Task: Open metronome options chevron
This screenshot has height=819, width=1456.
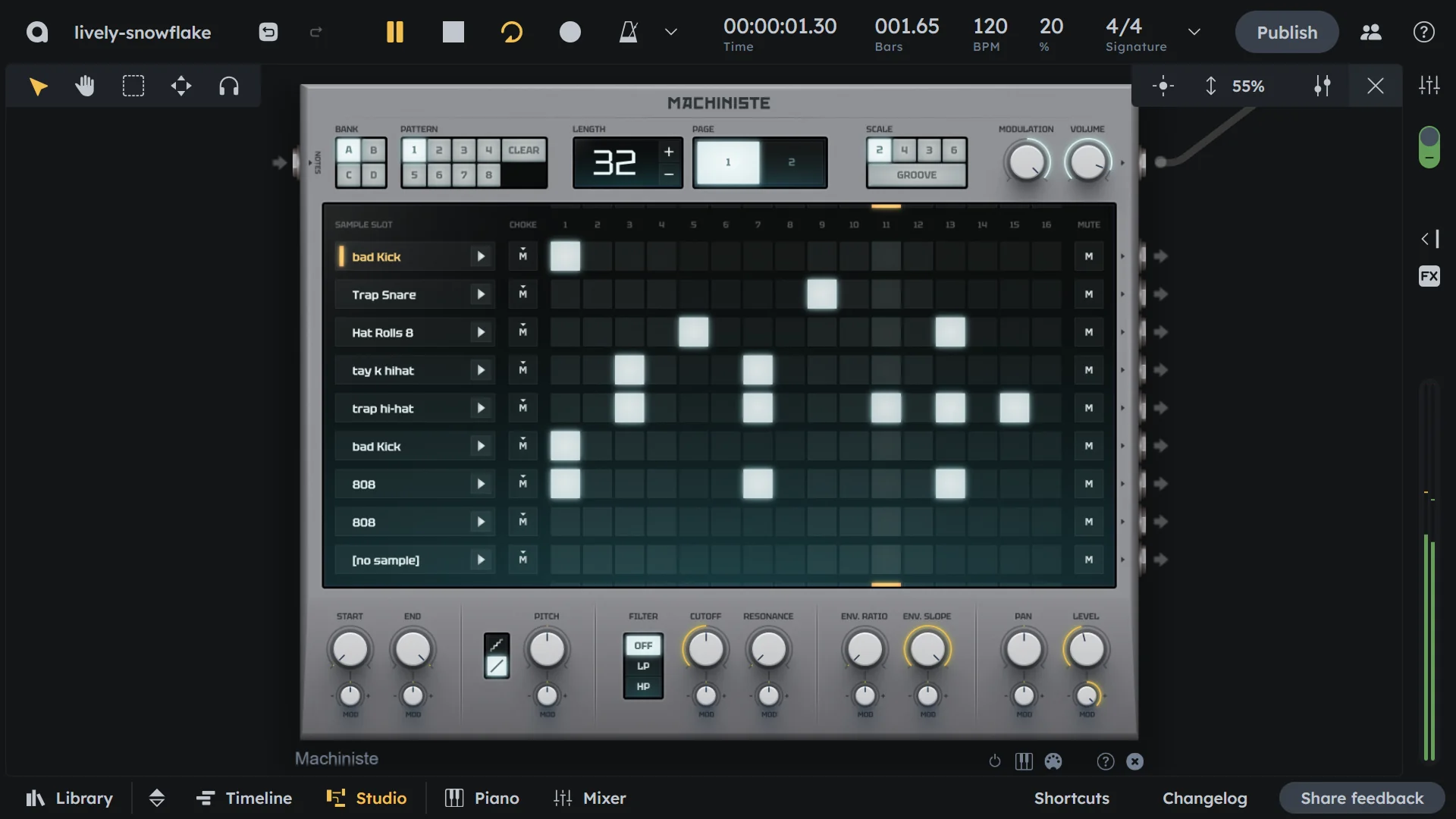Action: [x=670, y=32]
